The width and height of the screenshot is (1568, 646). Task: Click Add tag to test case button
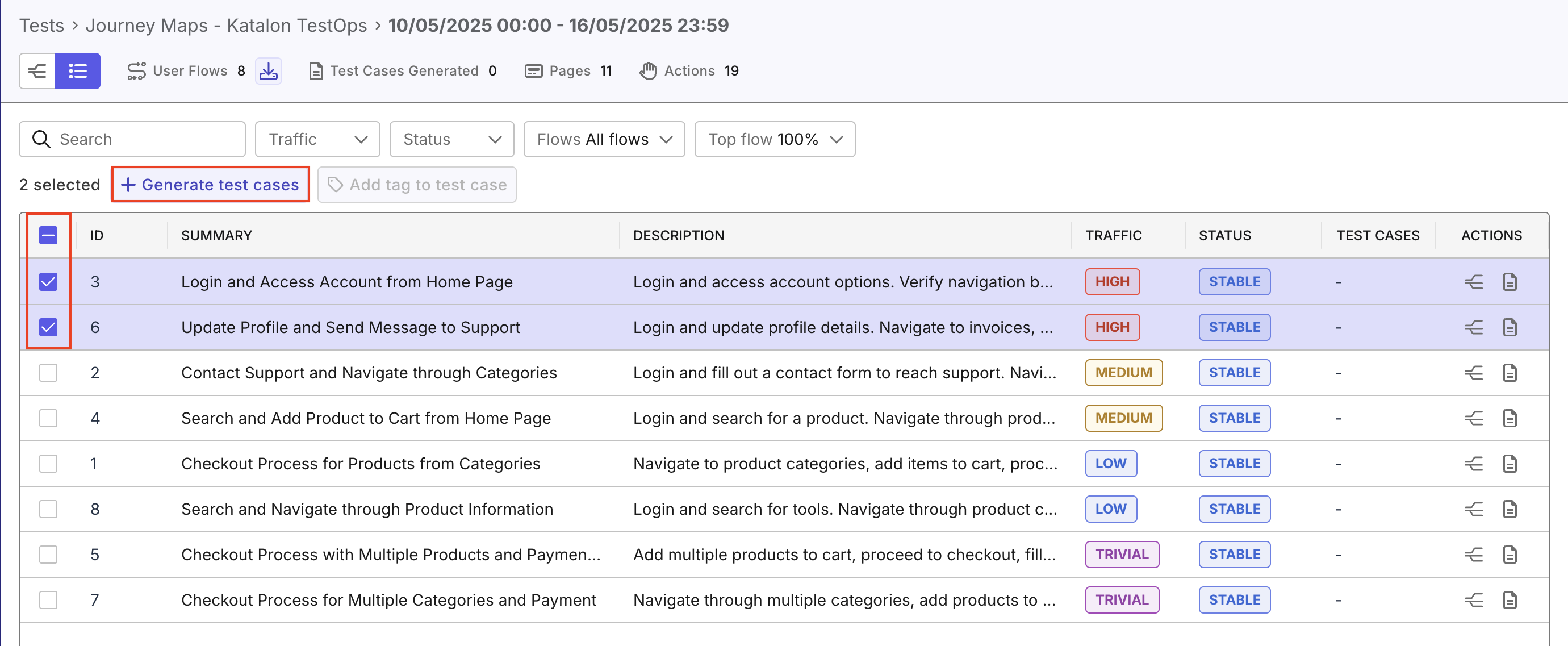417,185
